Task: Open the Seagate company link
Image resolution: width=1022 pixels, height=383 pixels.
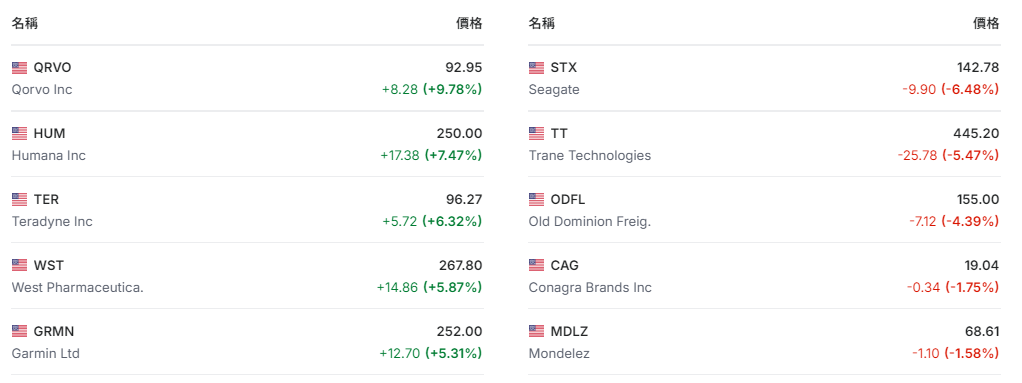Action: [x=554, y=90]
